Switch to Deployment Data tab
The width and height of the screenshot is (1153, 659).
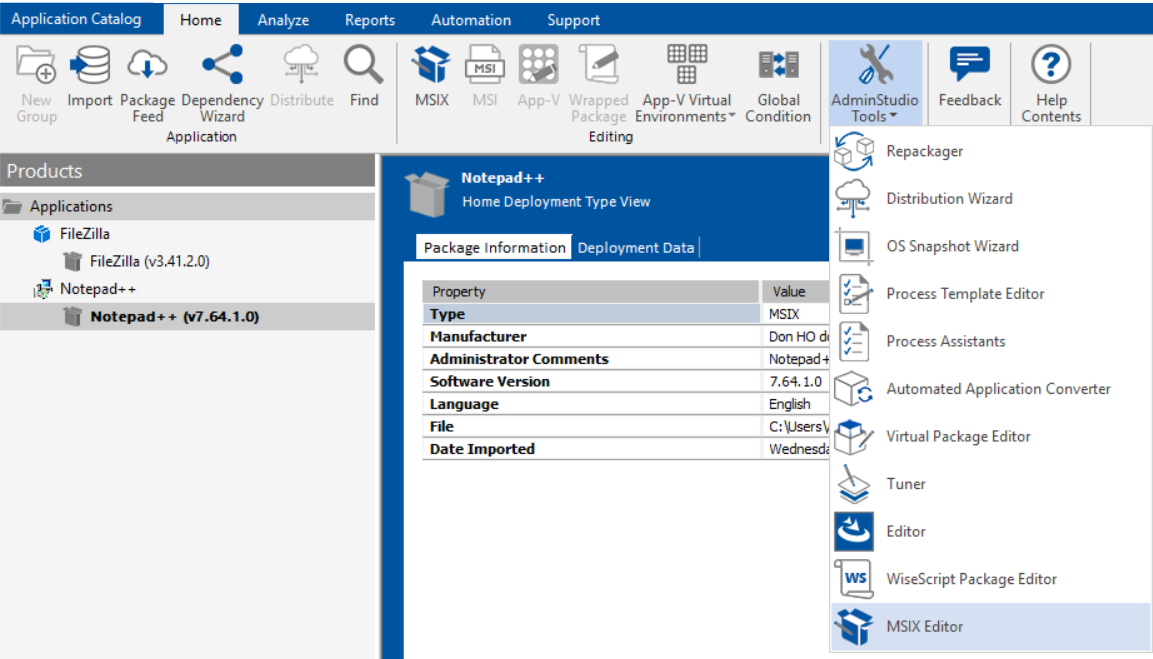[x=636, y=248]
